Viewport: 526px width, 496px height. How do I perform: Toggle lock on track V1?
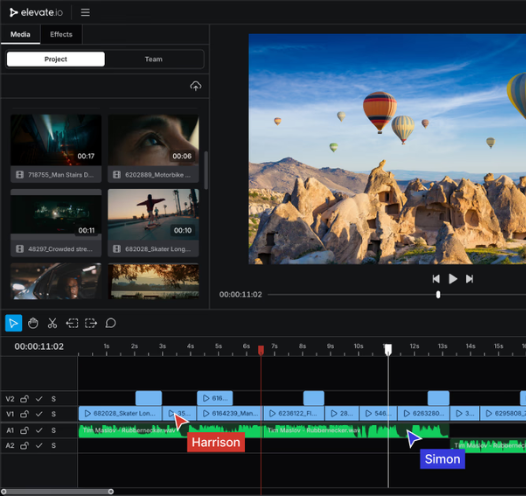[x=24, y=414]
